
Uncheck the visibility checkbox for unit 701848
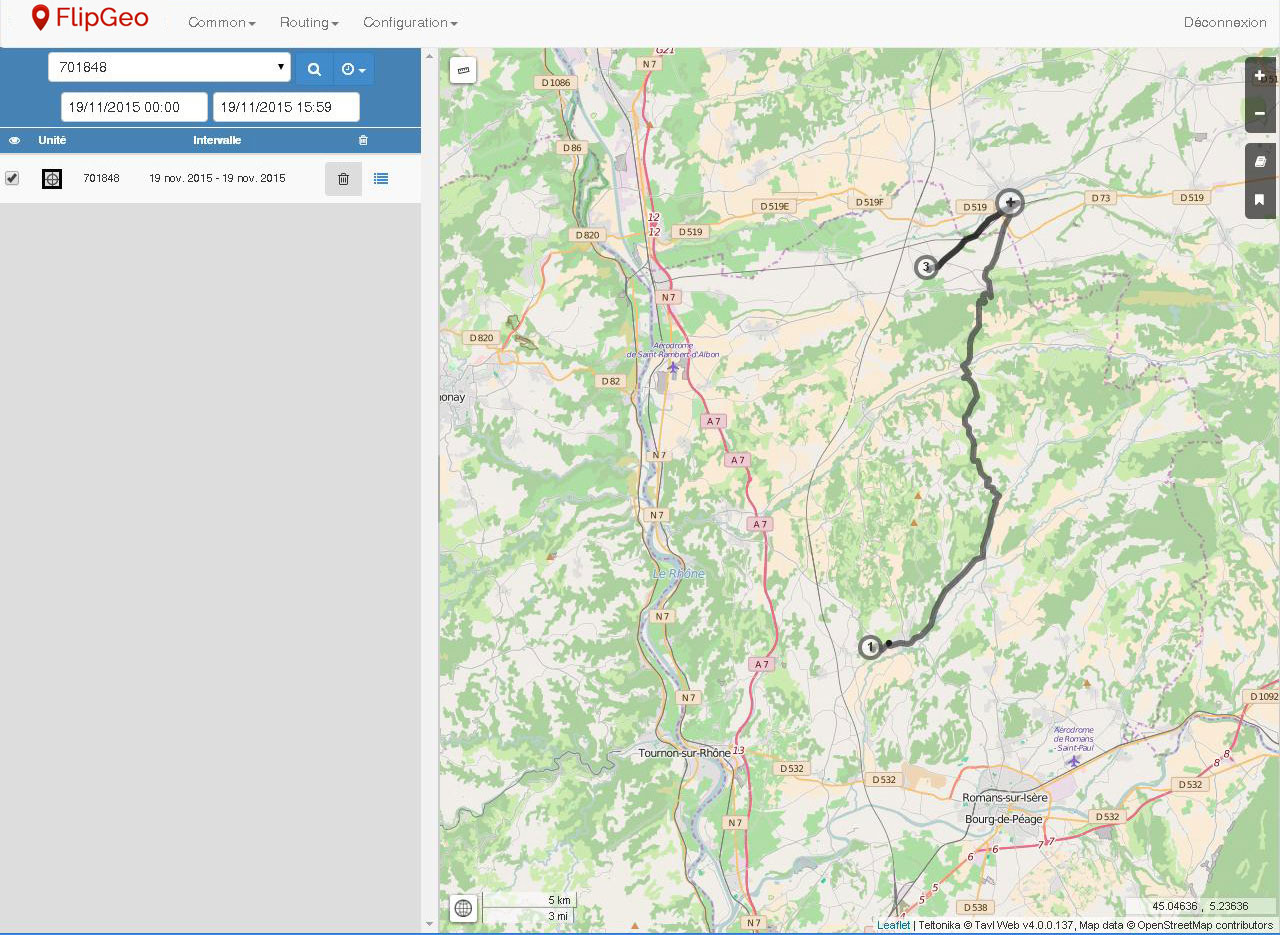12,178
